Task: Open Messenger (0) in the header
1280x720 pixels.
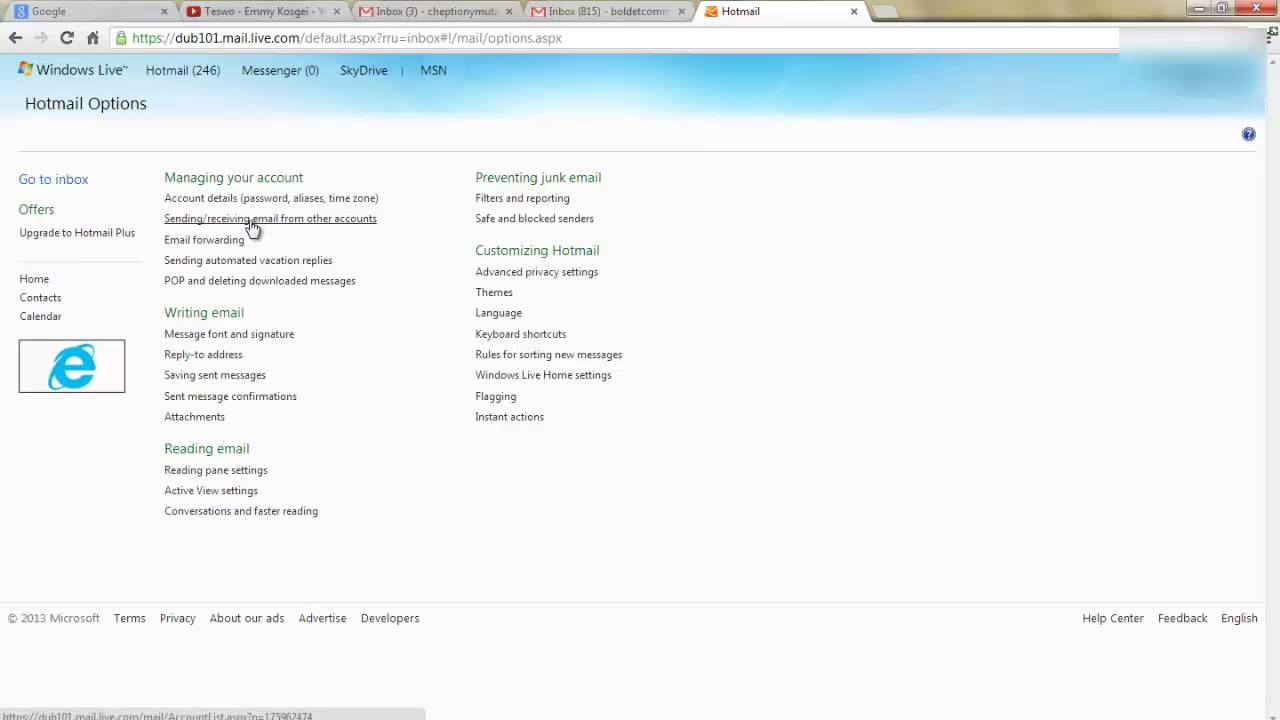Action: pos(280,70)
